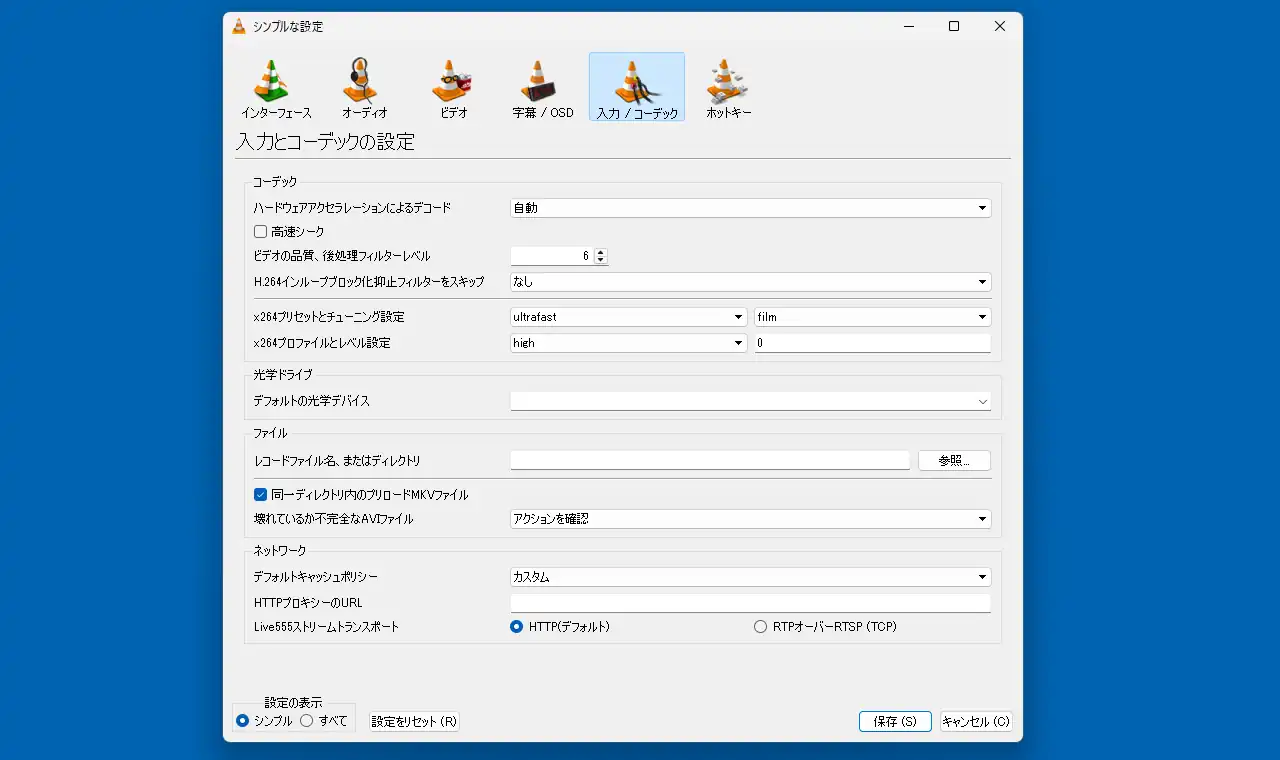1280x760 pixels.
Task: Switch to すべて settings view
Action: 323,720
